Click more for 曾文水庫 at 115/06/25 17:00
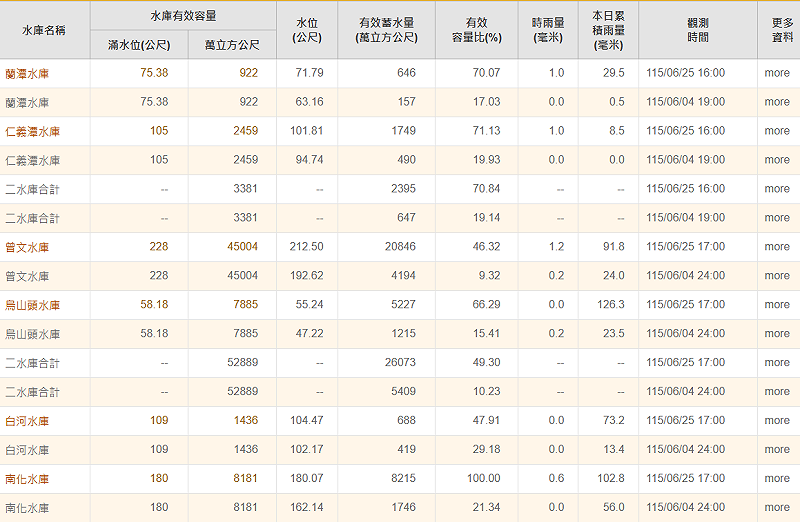Viewport: 800px width, 522px height. point(777,247)
